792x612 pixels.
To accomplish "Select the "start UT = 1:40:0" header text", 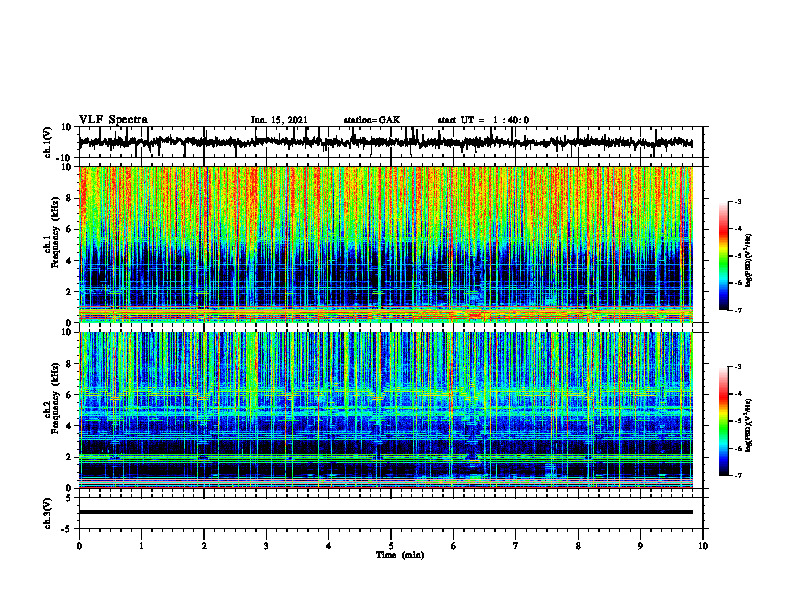I will [x=483, y=120].
